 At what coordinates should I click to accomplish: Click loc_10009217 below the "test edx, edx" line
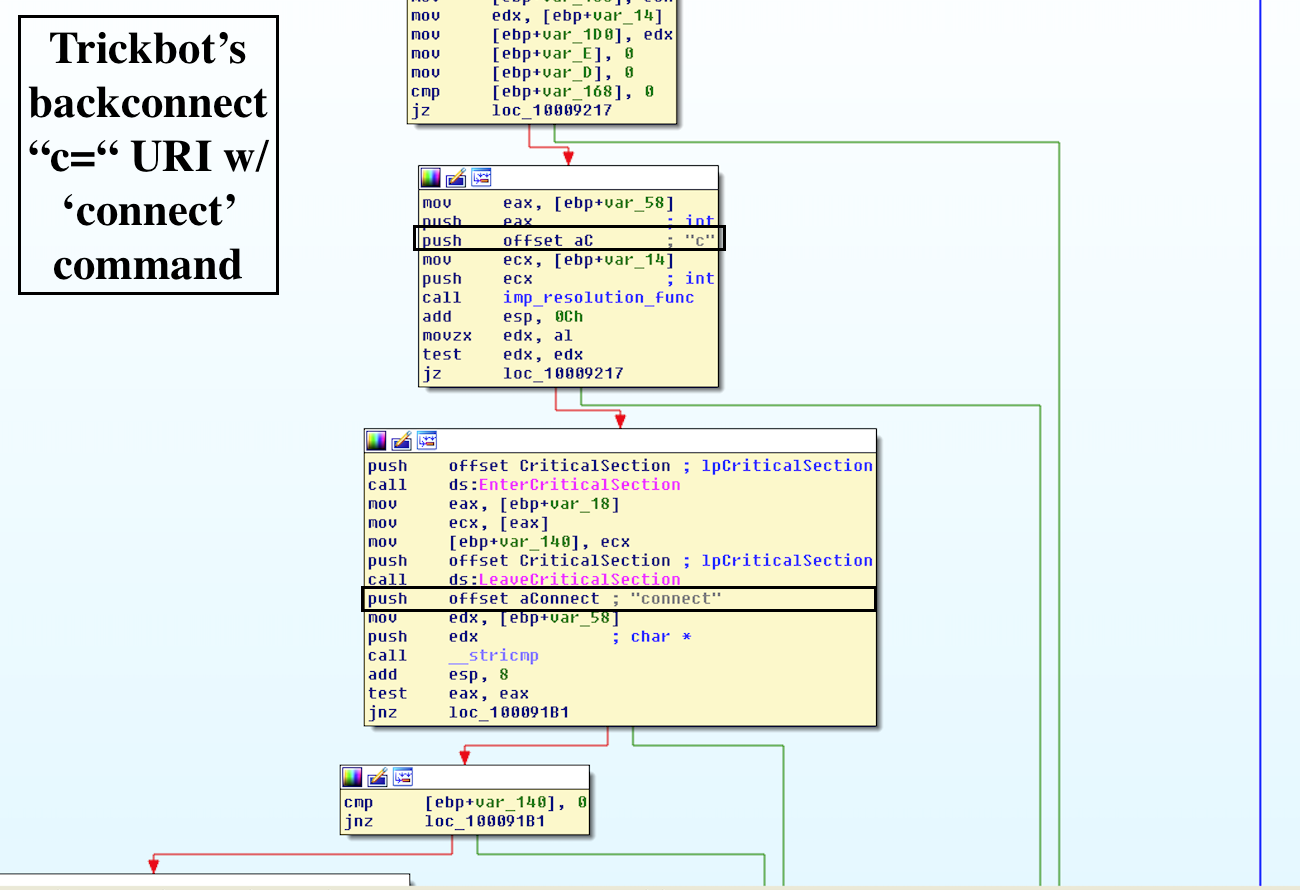pos(563,373)
